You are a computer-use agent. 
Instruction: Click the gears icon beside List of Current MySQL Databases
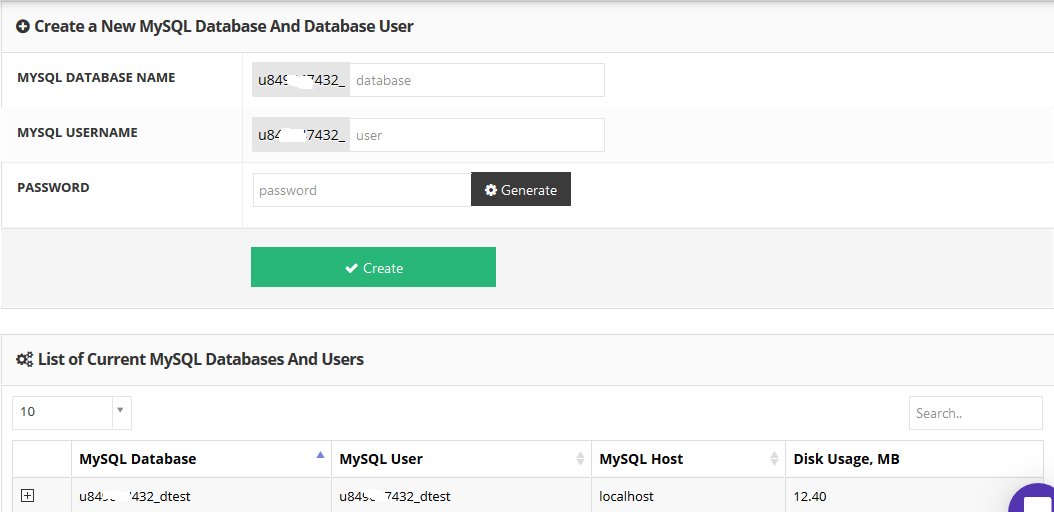pyautogui.click(x=24, y=359)
